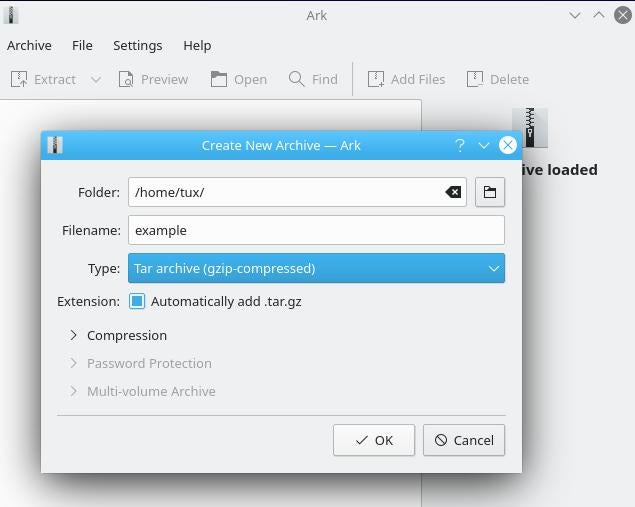Click the Add Files toolbar icon

point(376,79)
